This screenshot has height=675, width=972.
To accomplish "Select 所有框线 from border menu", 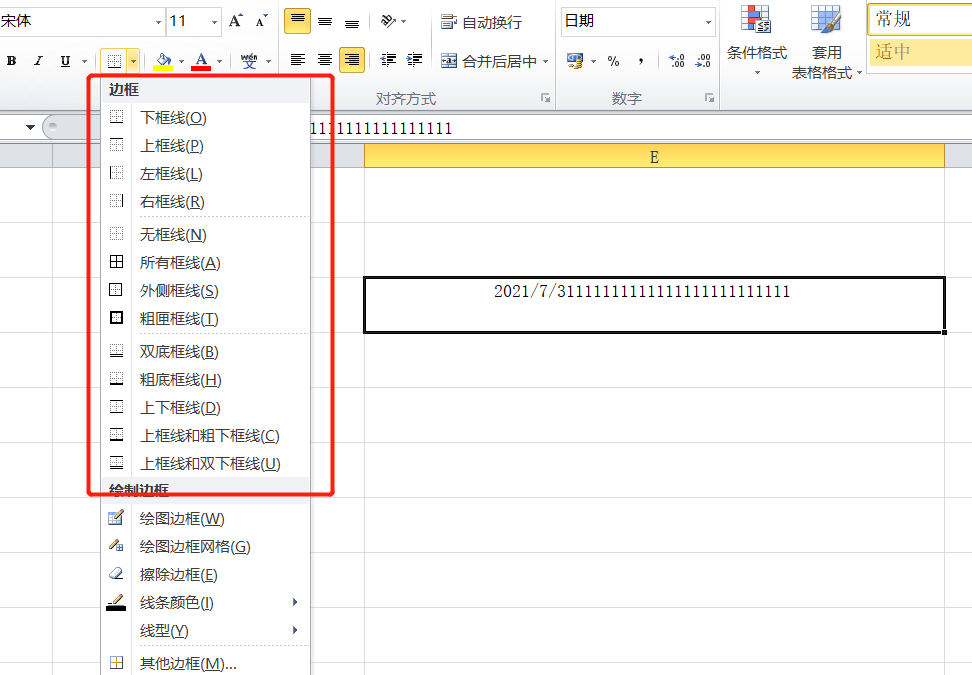I will click(180, 263).
